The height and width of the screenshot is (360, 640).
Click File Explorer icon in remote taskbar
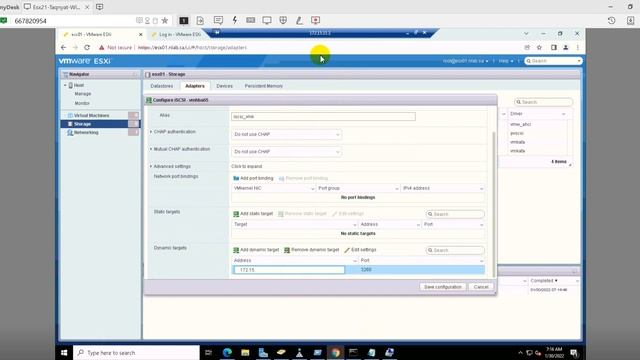[x=245, y=352]
